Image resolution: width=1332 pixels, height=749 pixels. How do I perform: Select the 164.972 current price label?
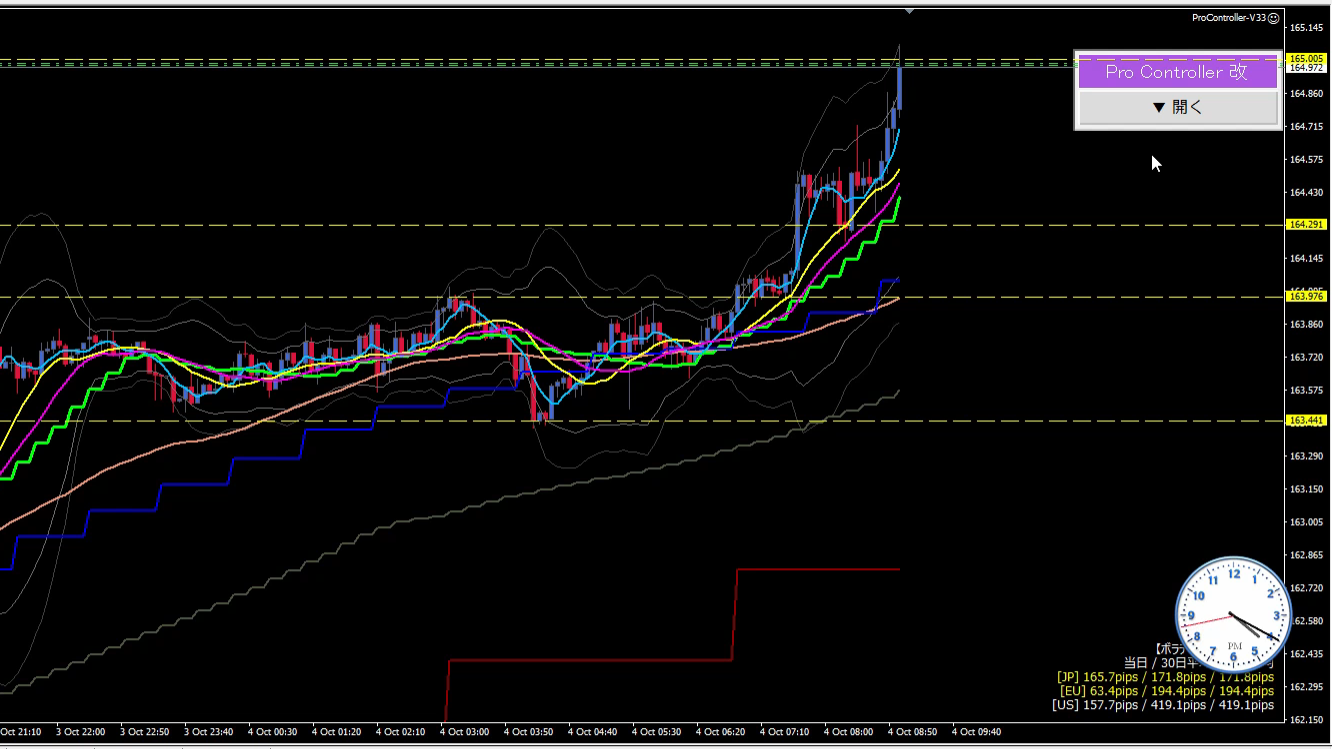(1307, 68)
